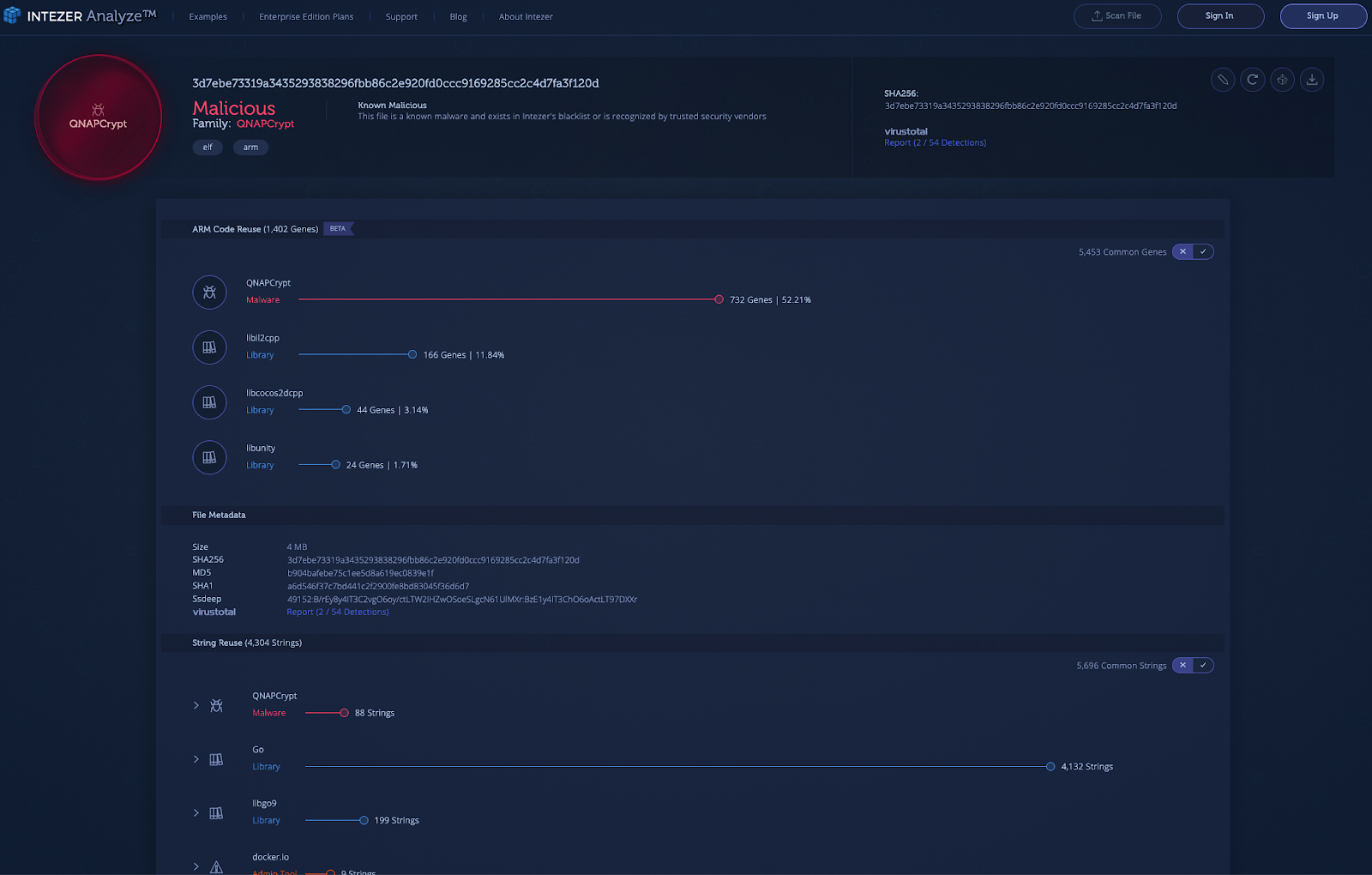Click the elf file tag
The width and height of the screenshot is (1372, 875).
(x=207, y=147)
